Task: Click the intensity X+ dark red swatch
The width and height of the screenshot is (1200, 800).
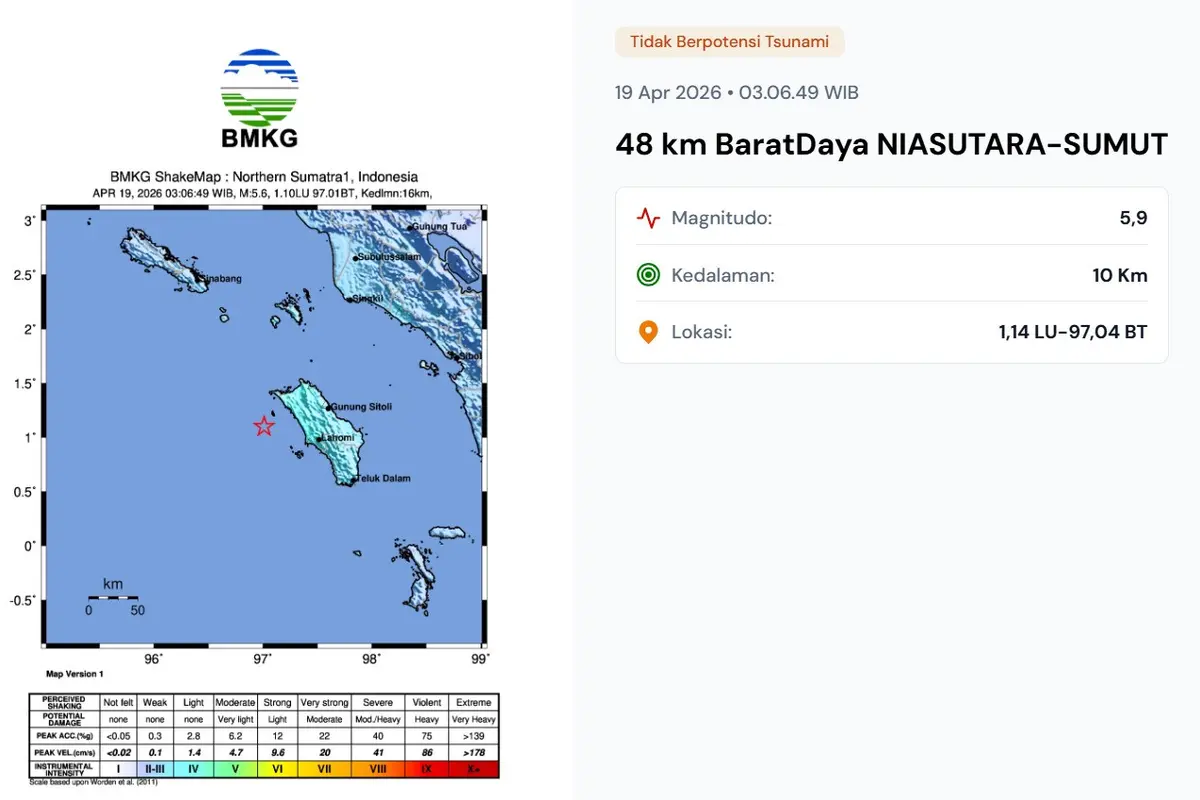Action: 474,769
